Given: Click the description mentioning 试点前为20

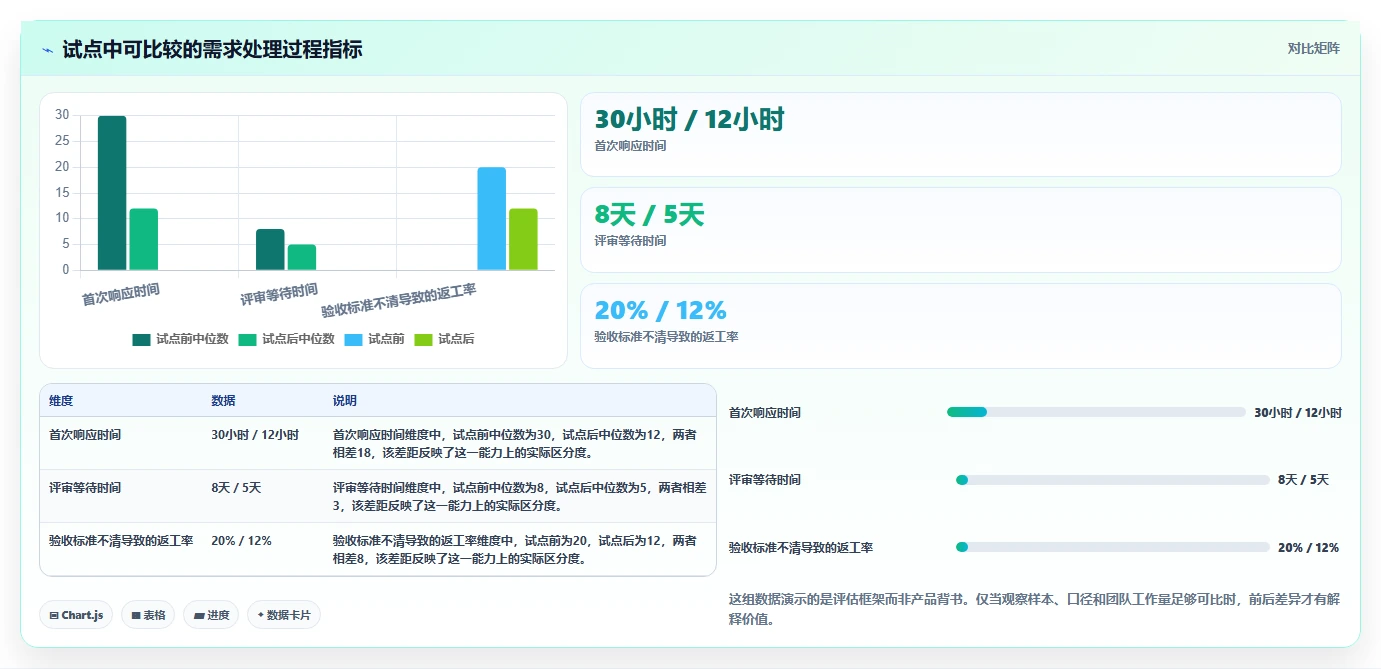Looking at the screenshot, I should [516, 549].
